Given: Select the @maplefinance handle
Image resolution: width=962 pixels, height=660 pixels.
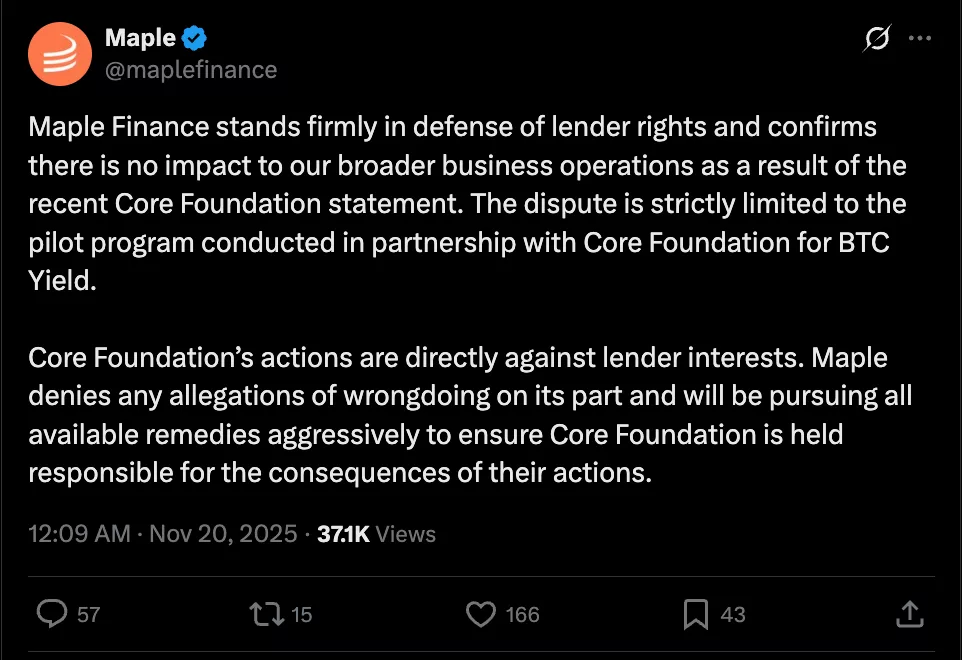Looking at the screenshot, I should 190,70.
